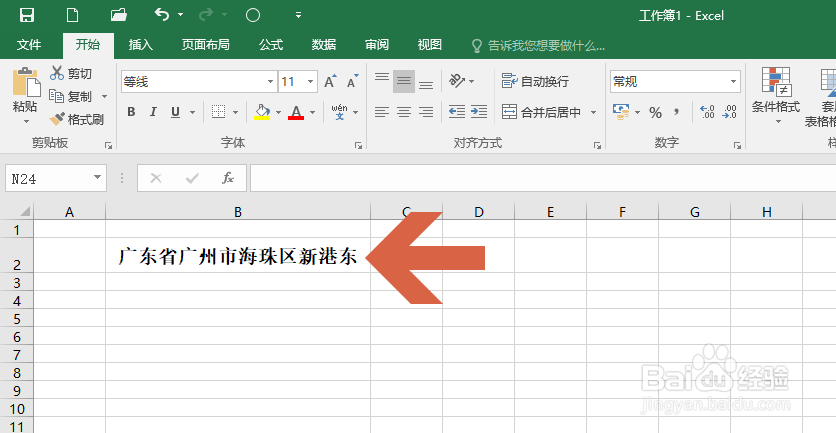The image size is (836, 433).
Task: Open the 文件 menu
Action: (29, 45)
